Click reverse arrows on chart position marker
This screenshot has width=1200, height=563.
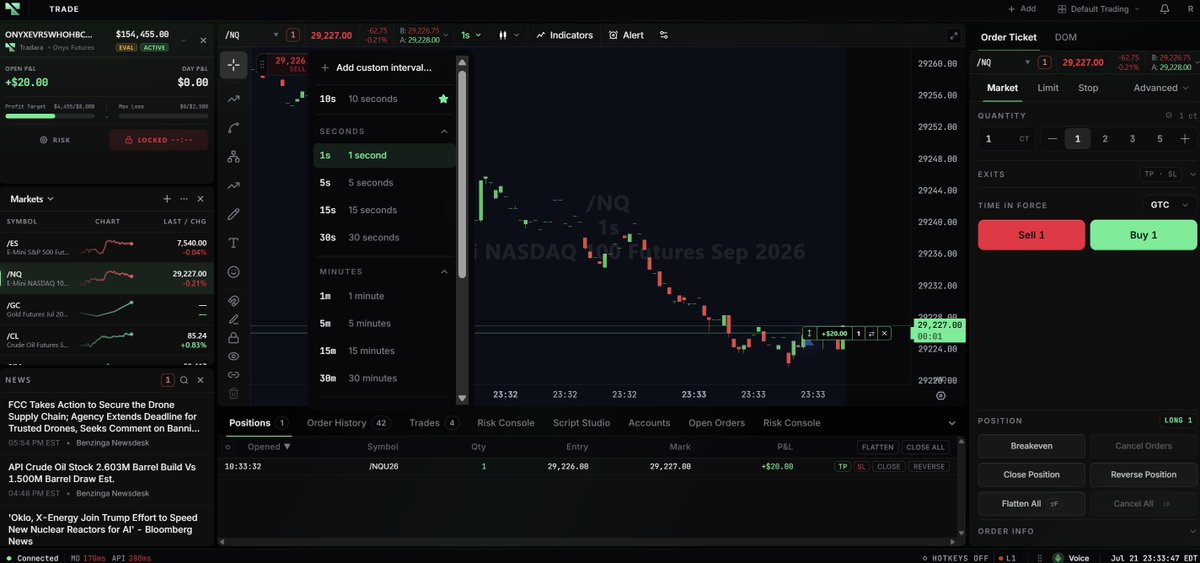(871, 333)
